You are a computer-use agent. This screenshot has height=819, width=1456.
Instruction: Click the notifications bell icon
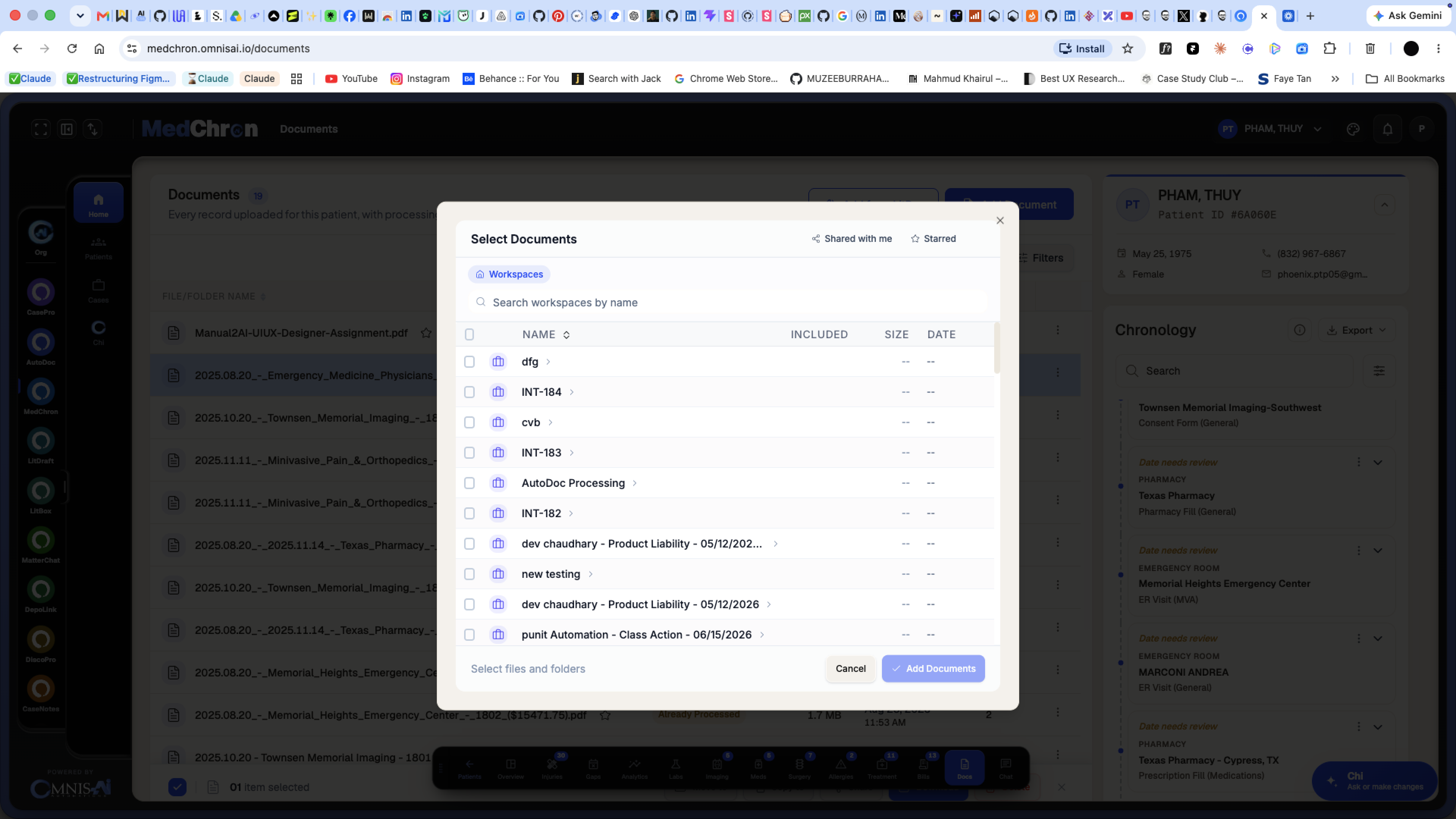click(x=1387, y=129)
